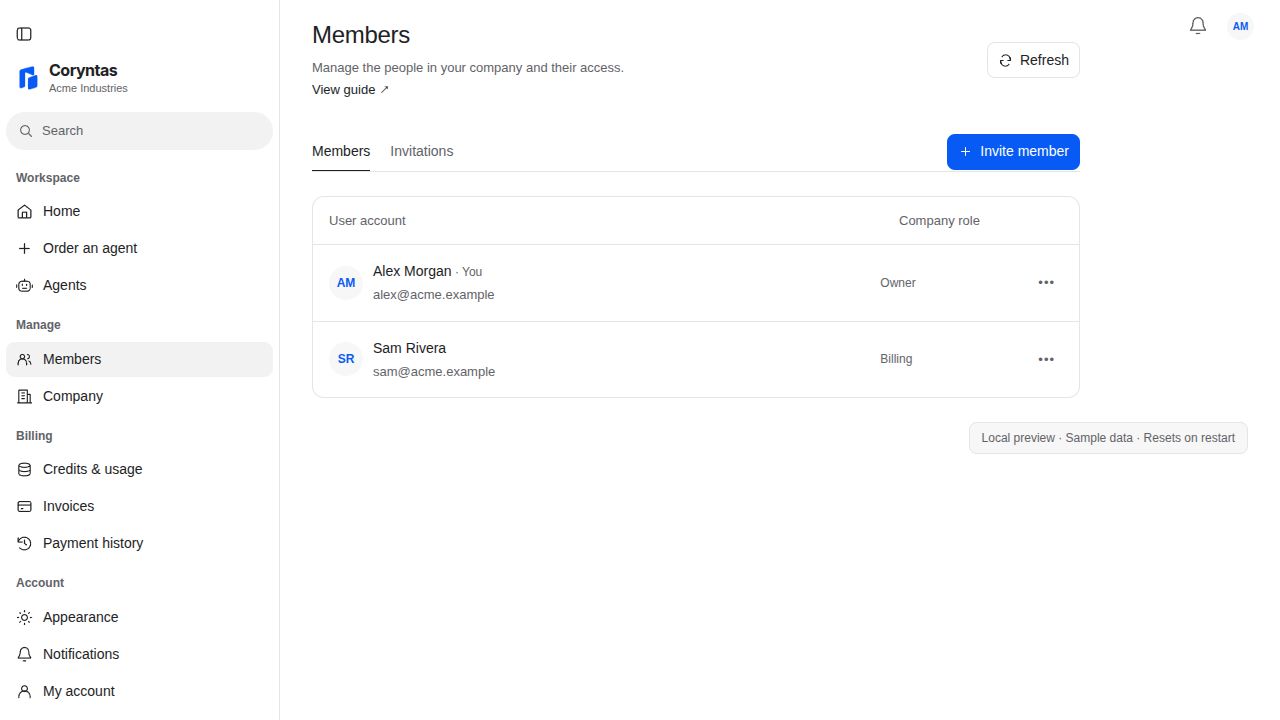
Task: Open Payment history in the sidebar
Action: 139,544
